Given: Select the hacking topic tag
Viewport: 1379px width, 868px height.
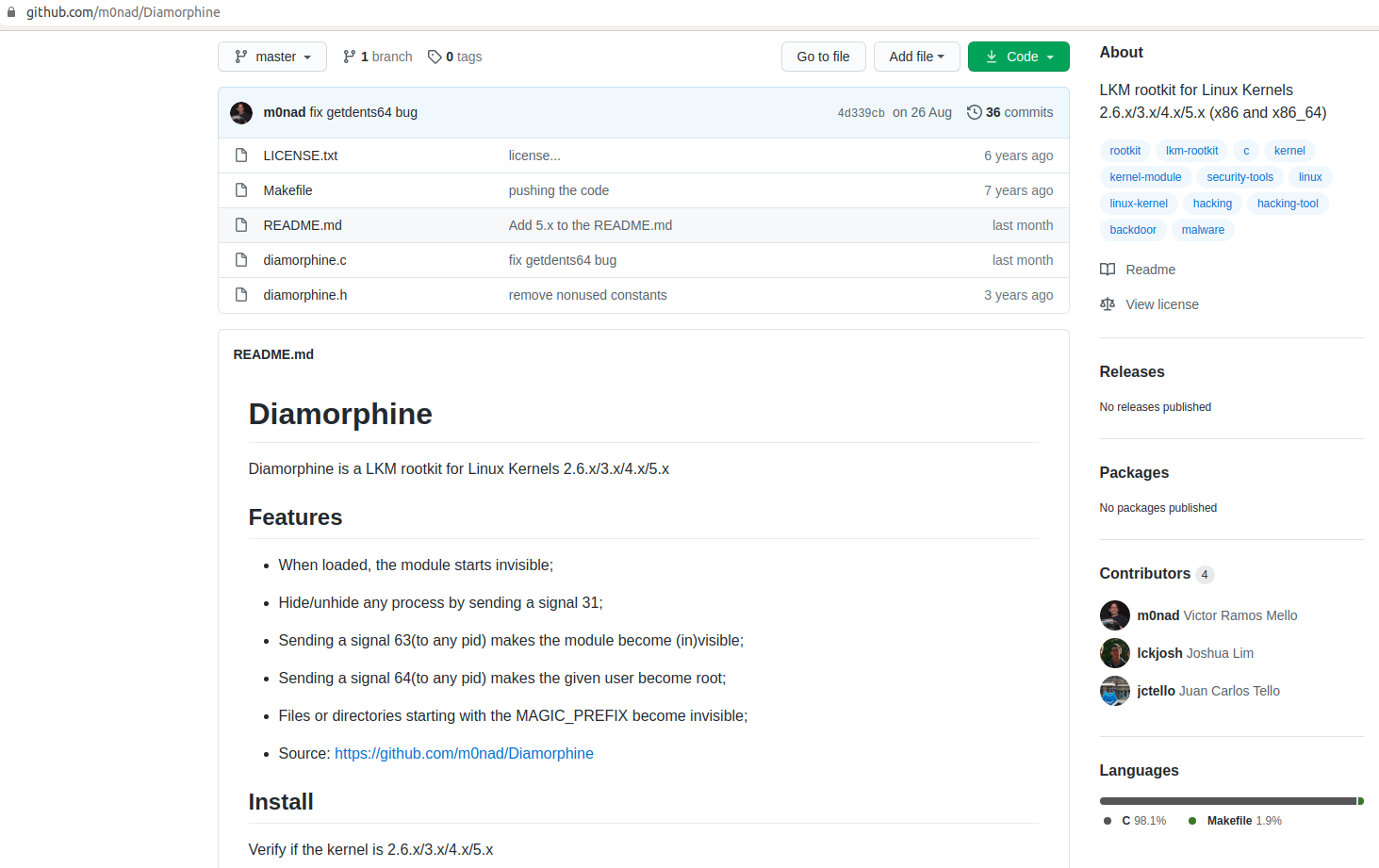Looking at the screenshot, I should click(x=1212, y=204).
